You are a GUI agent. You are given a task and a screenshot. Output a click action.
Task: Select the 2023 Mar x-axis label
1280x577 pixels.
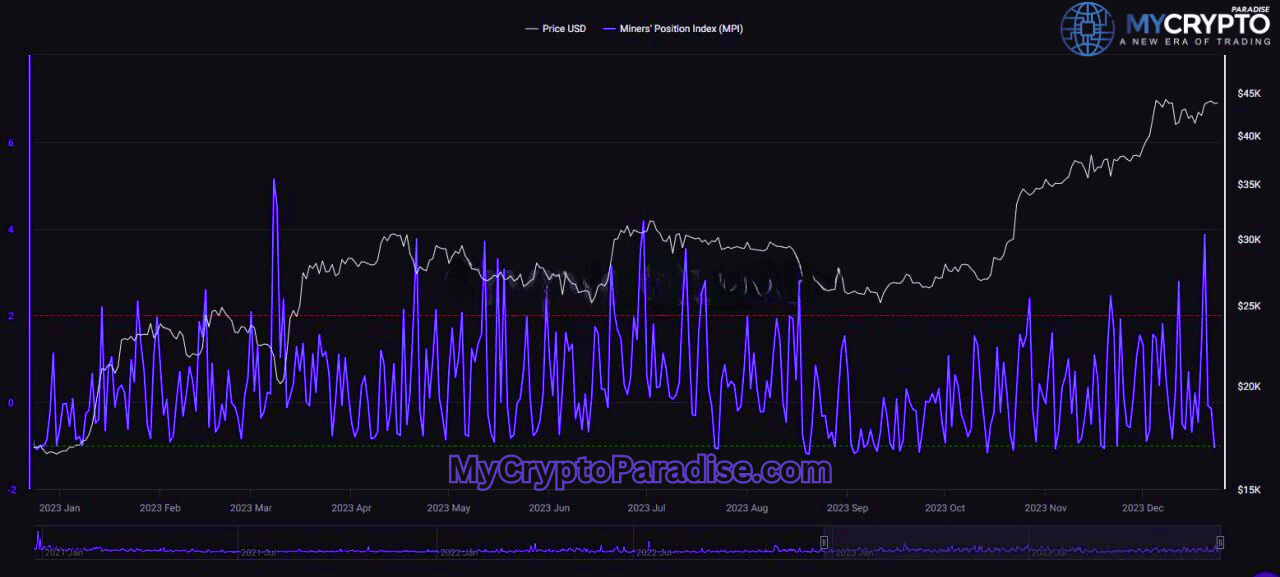(251, 508)
